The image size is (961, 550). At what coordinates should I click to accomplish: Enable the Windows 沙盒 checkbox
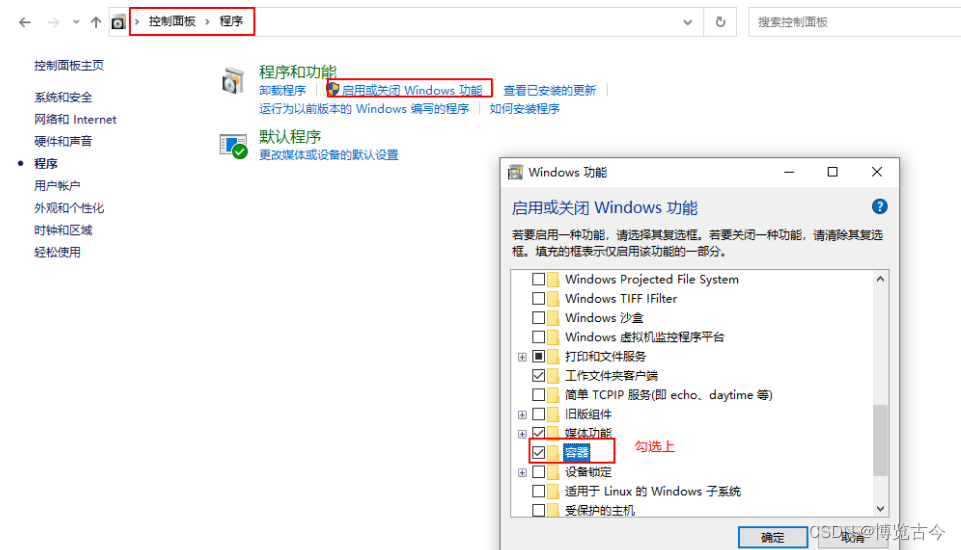click(538, 318)
